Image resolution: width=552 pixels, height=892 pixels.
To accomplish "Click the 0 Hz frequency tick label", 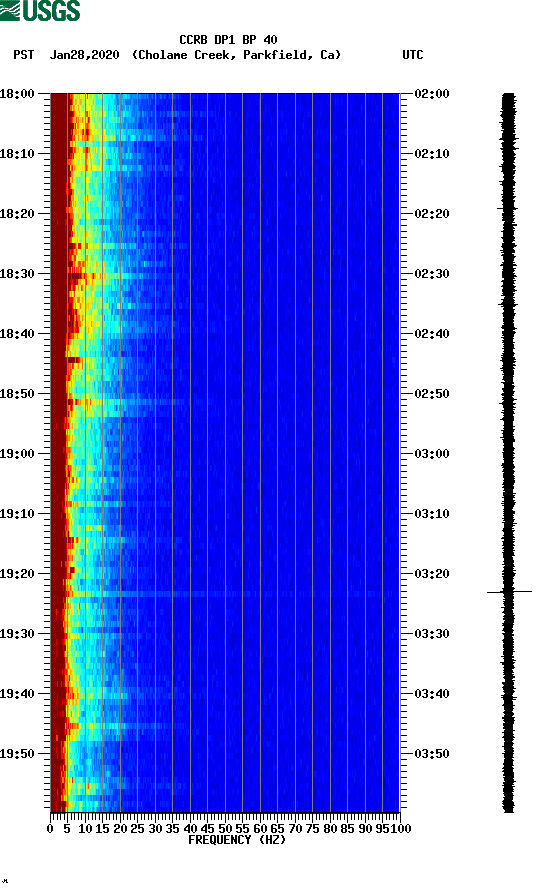I will pyautogui.click(x=50, y=829).
